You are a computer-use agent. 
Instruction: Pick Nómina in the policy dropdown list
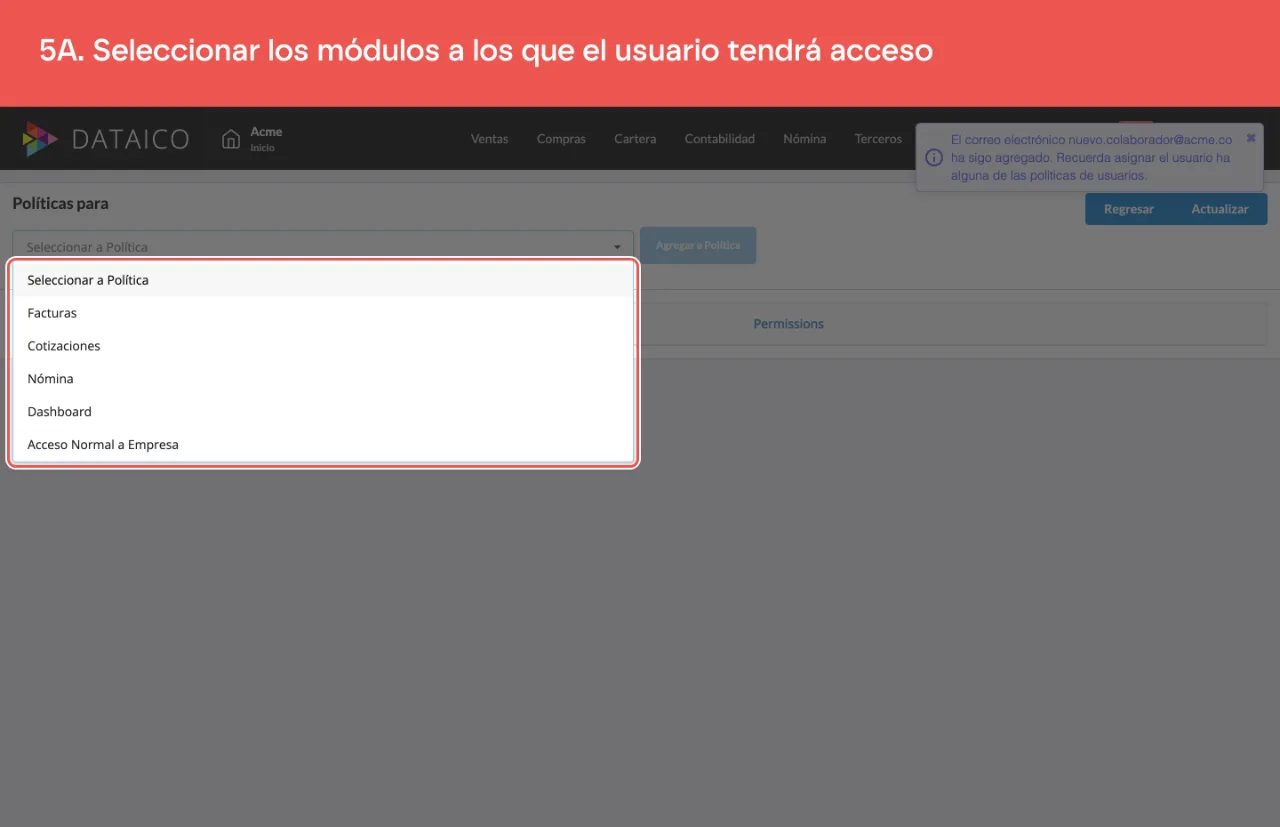coord(322,379)
